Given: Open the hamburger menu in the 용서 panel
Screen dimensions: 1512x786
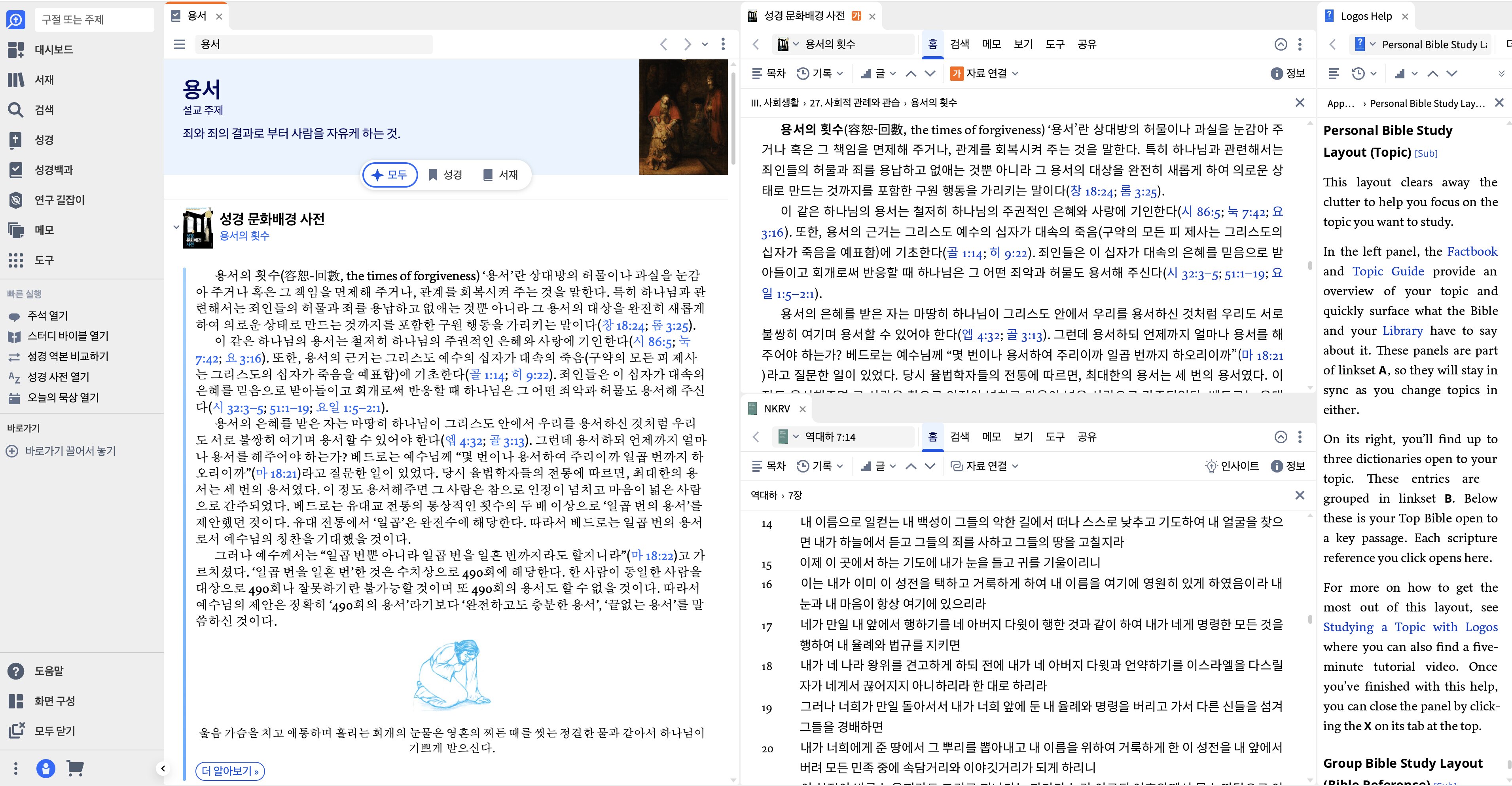Looking at the screenshot, I should (x=180, y=44).
